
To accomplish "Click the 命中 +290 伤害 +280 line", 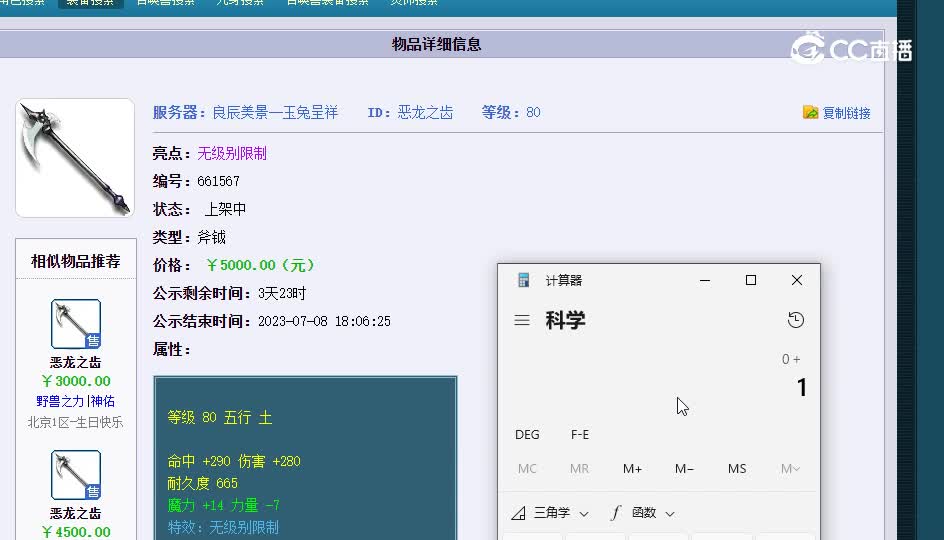I will (x=234, y=462).
